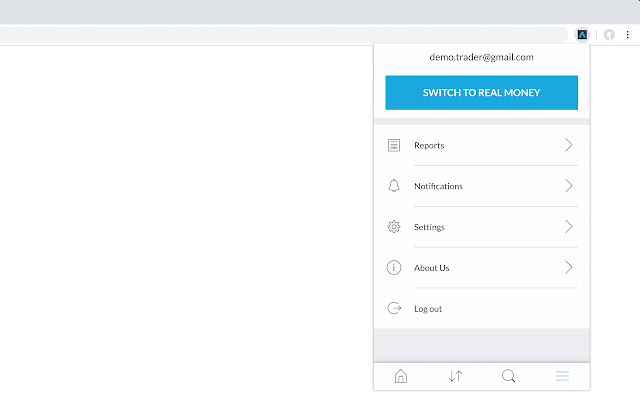Click the Settings gear icon
The image size is (640, 400).
pyautogui.click(x=394, y=227)
